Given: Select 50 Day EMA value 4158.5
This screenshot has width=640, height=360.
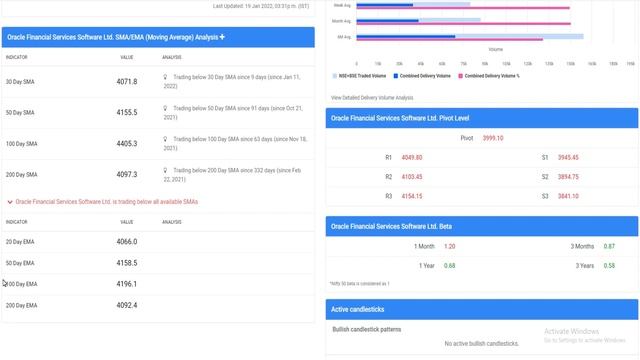Looking at the screenshot, I should coord(127,263).
